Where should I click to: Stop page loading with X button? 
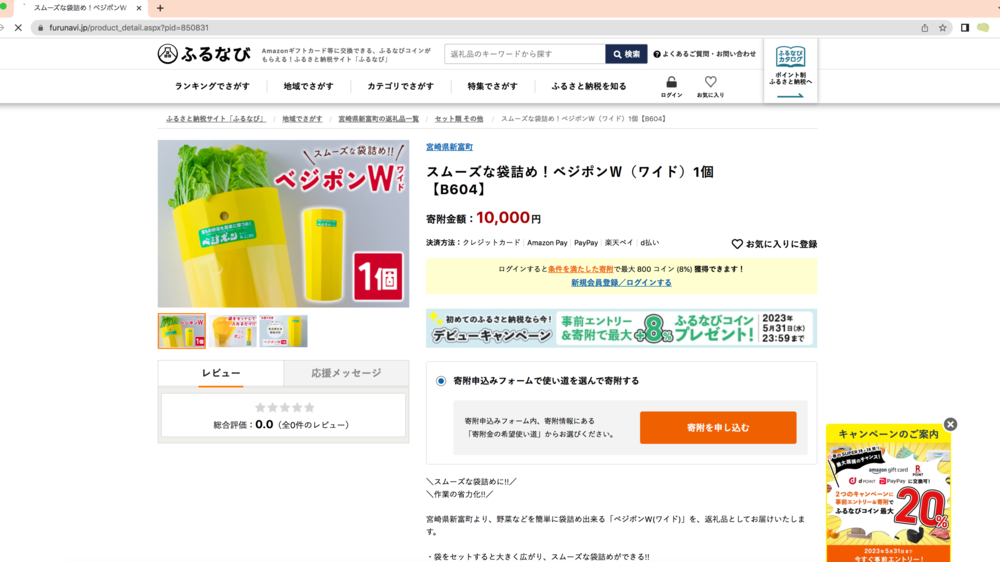click(x=18, y=28)
